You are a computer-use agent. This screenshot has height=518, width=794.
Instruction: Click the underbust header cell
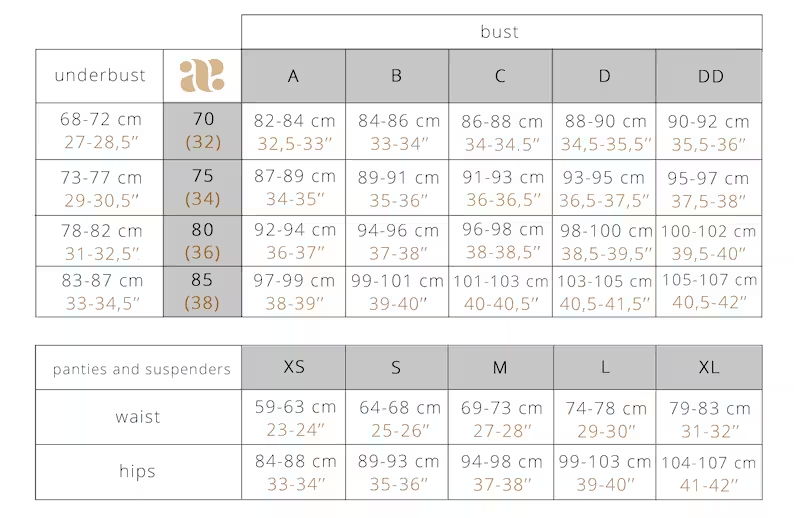tap(100, 76)
